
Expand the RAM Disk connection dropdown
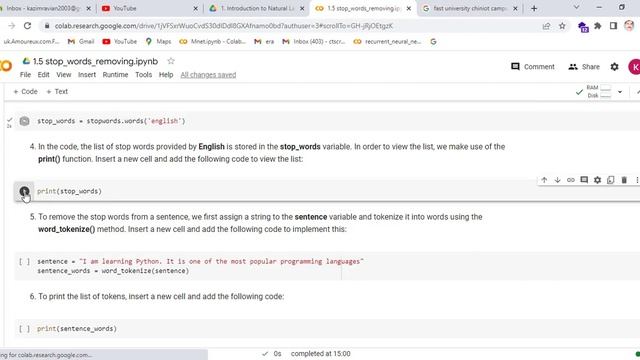click(x=620, y=92)
